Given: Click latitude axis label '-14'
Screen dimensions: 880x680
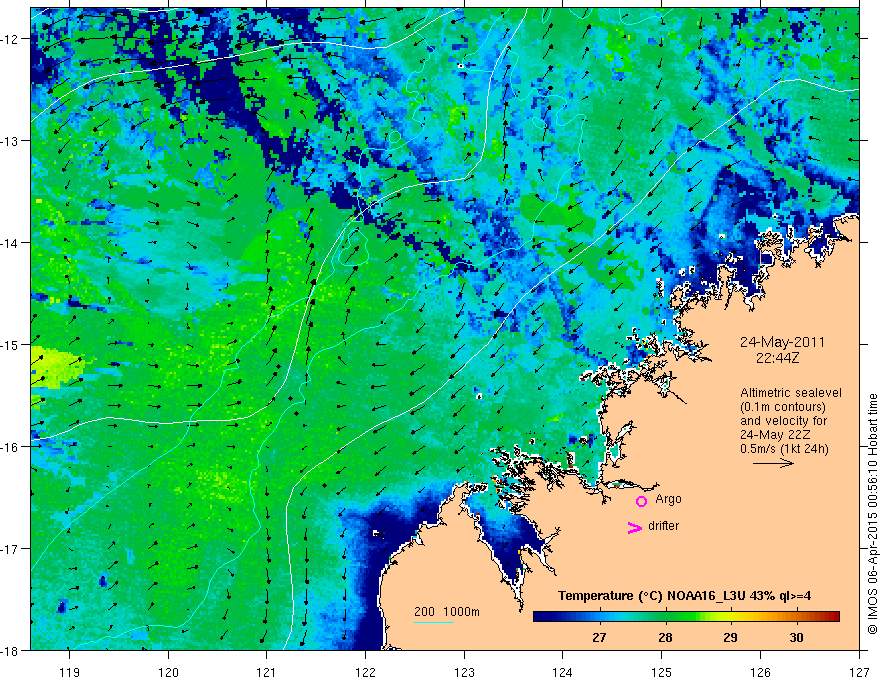Looking at the screenshot, I should [x=10, y=243].
